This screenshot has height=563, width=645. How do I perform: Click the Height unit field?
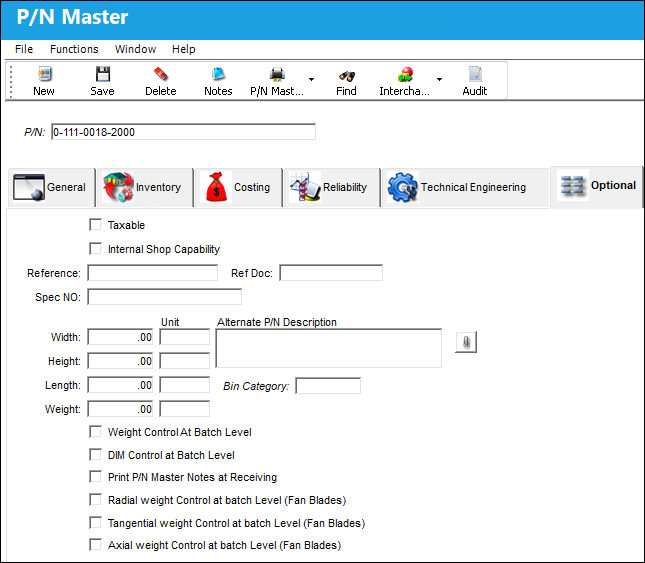tap(185, 361)
